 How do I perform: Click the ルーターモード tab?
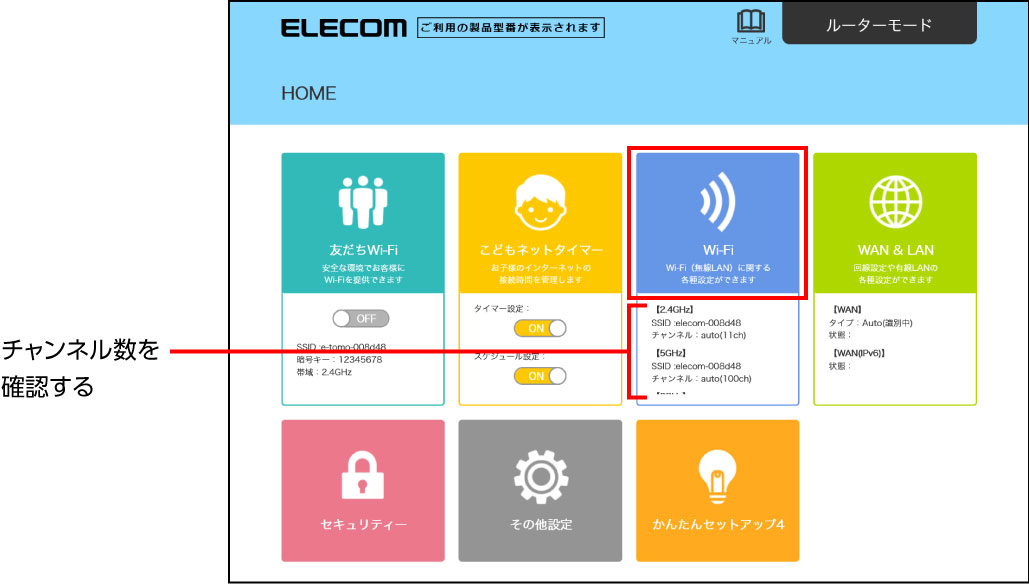click(x=879, y=24)
